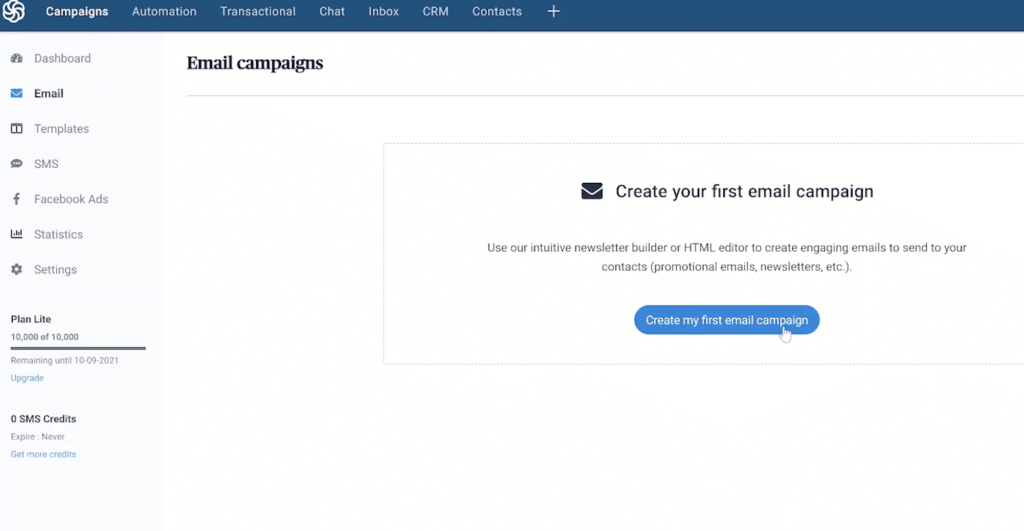Click the Email envelope sidebar icon

pyautogui.click(x=17, y=94)
